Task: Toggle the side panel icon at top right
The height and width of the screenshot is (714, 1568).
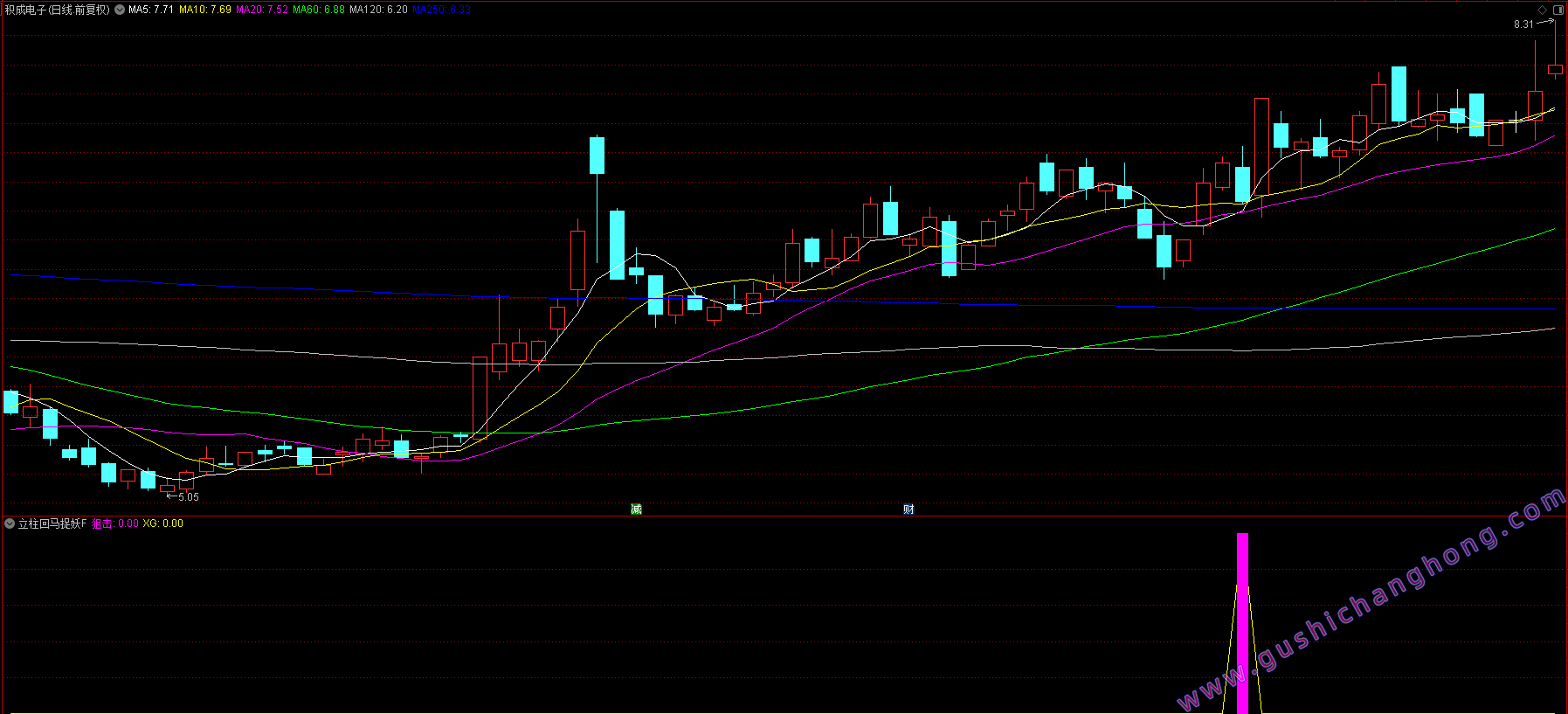Action: tap(1558, 10)
